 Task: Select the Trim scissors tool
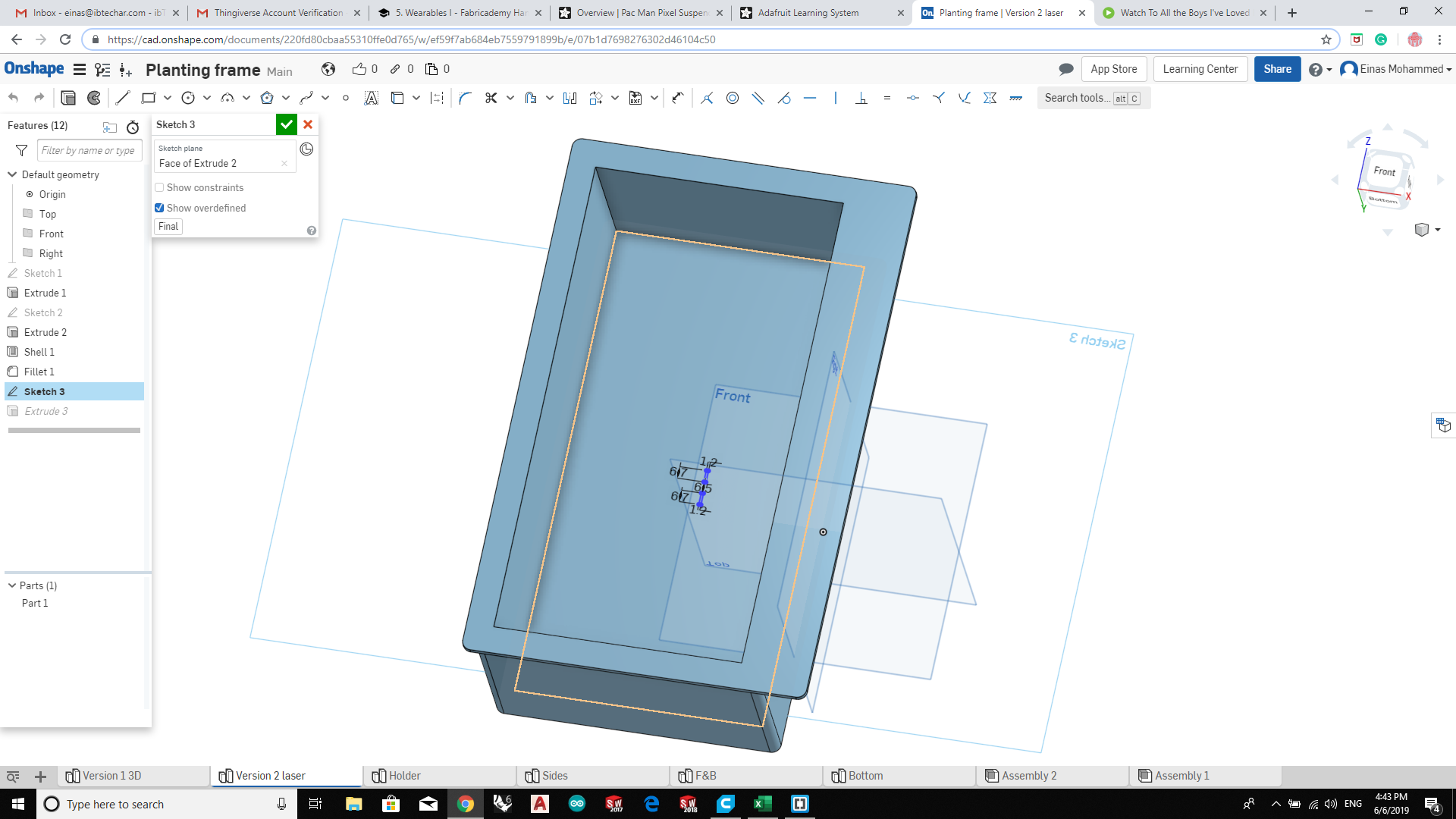pyautogui.click(x=491, y=98)
